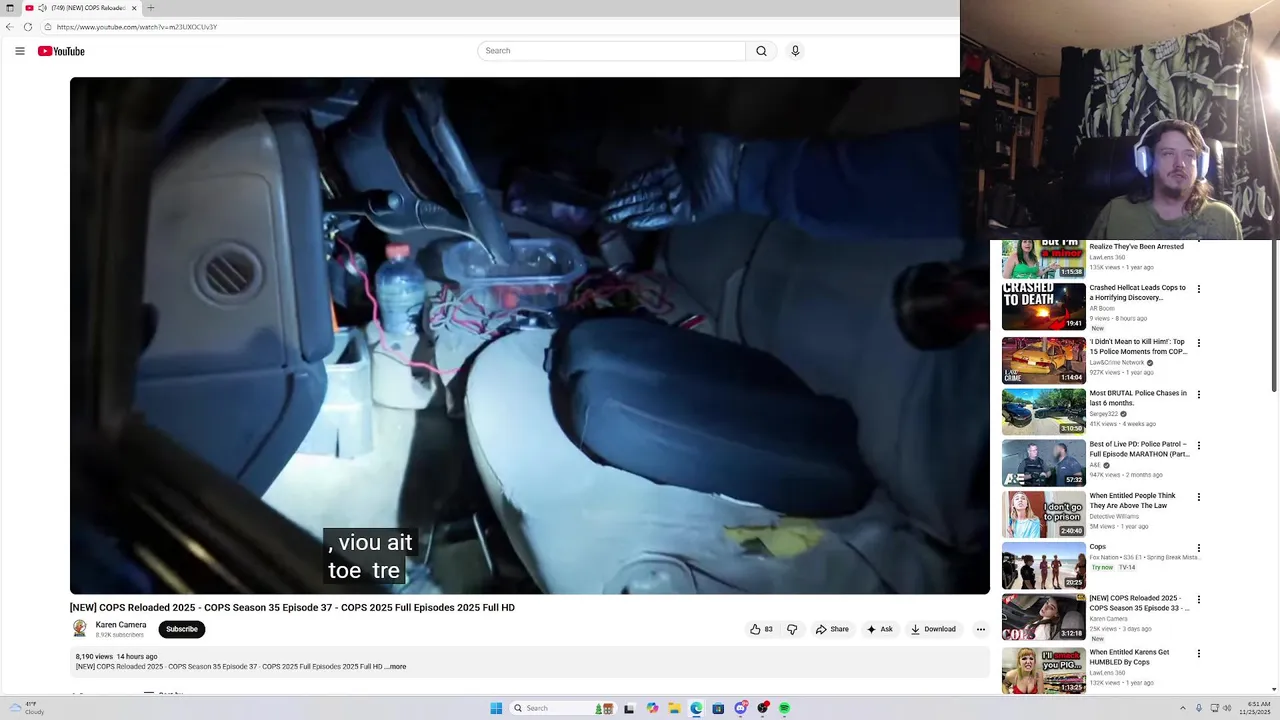The image size is (1280, 720).
Task: Open the Ask AI button
Action: 880,629
